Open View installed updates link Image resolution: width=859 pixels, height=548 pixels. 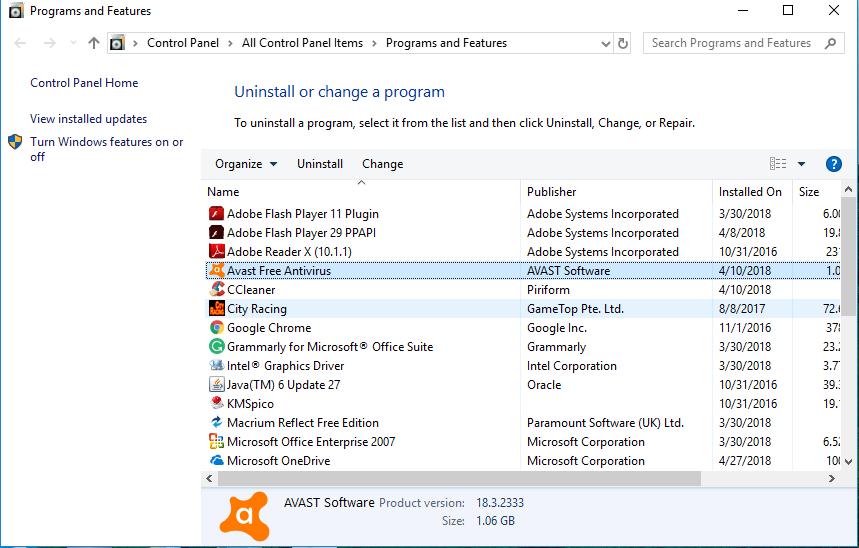pyautogui.click(x=89, y=119)
